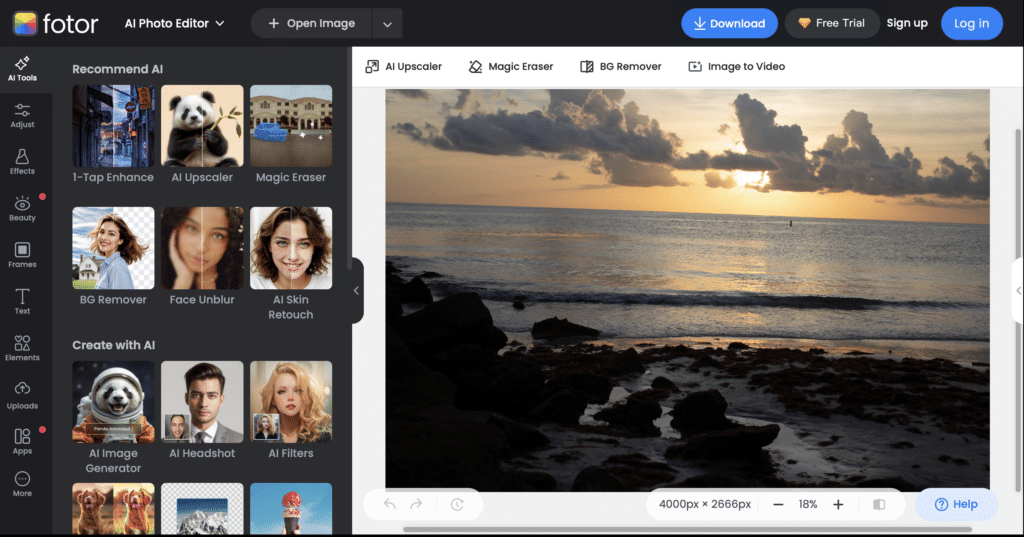Select the AI Filters thumbnail
The image size is (1024, 537).
[x=291, y=402]
